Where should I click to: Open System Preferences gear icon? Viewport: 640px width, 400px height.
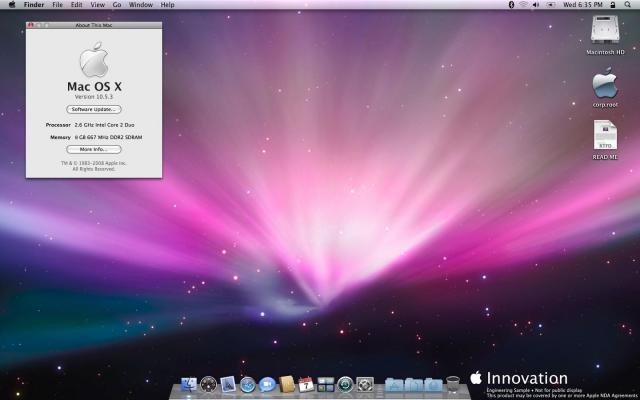pyautogui.click(x=365, y=384)
